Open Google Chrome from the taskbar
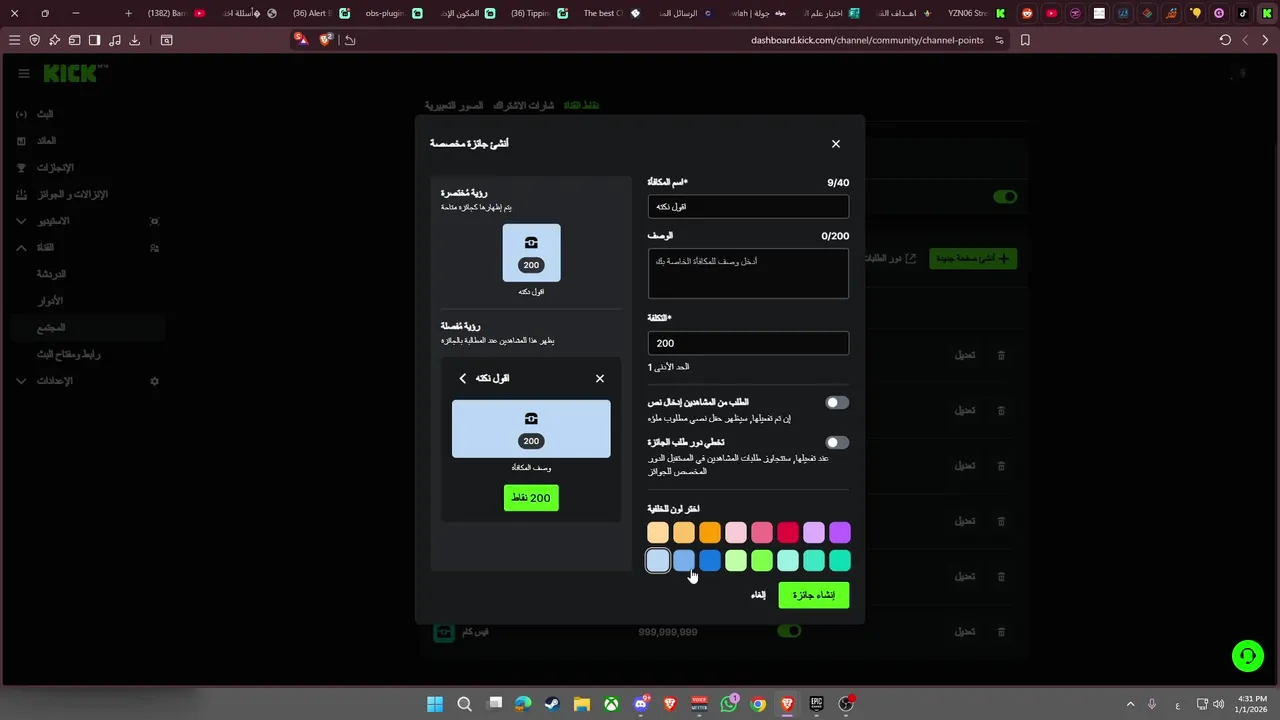The image size is (1280, 720). (758, 704)
